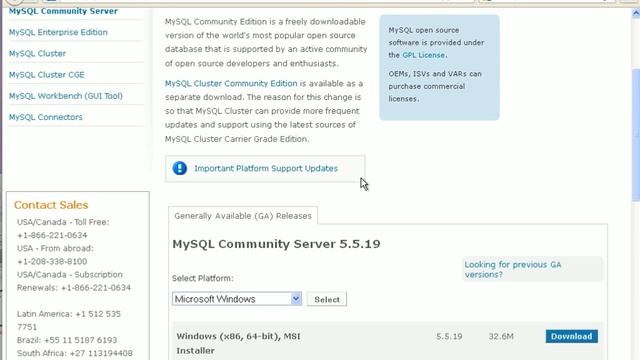Open the GPL License link
This screenshot has height=360, width=640.
[x=424, y=55]
